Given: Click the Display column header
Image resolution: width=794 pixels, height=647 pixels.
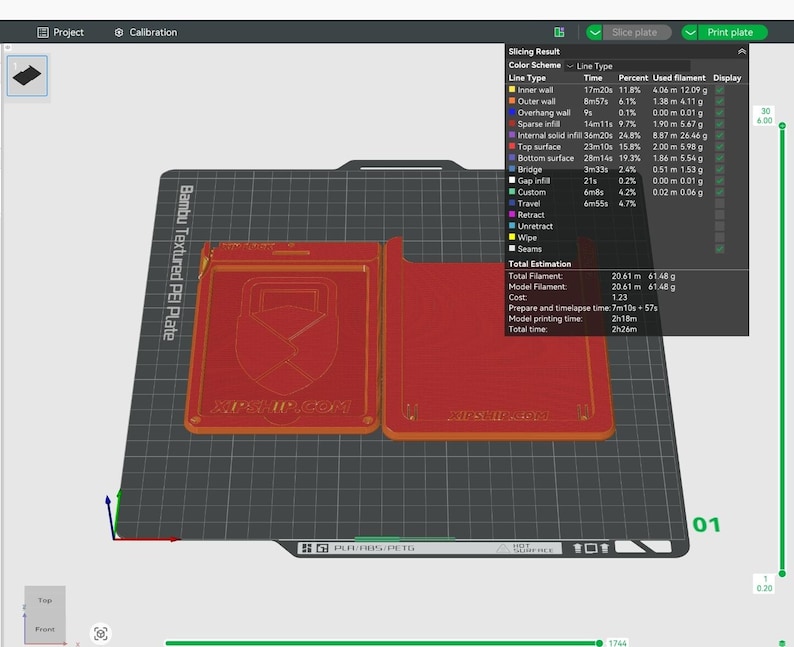Looking at the screenshot, I should (727, 78).
